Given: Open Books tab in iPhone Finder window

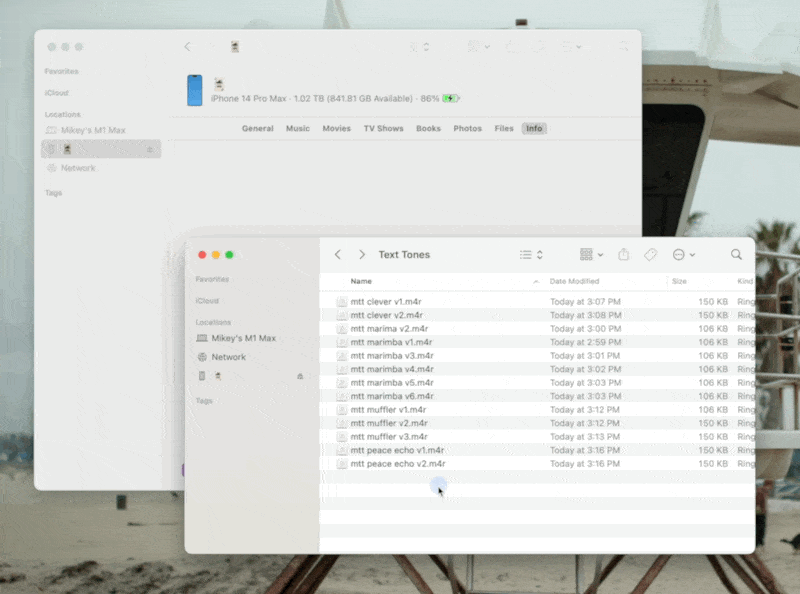Looking at the screenshot, I should click(428, 129).
